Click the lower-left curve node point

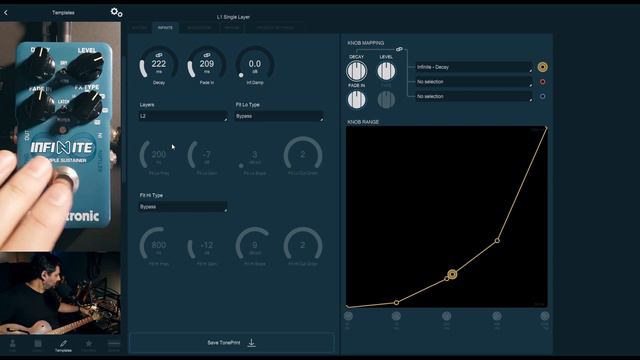(x=396, y=302)
